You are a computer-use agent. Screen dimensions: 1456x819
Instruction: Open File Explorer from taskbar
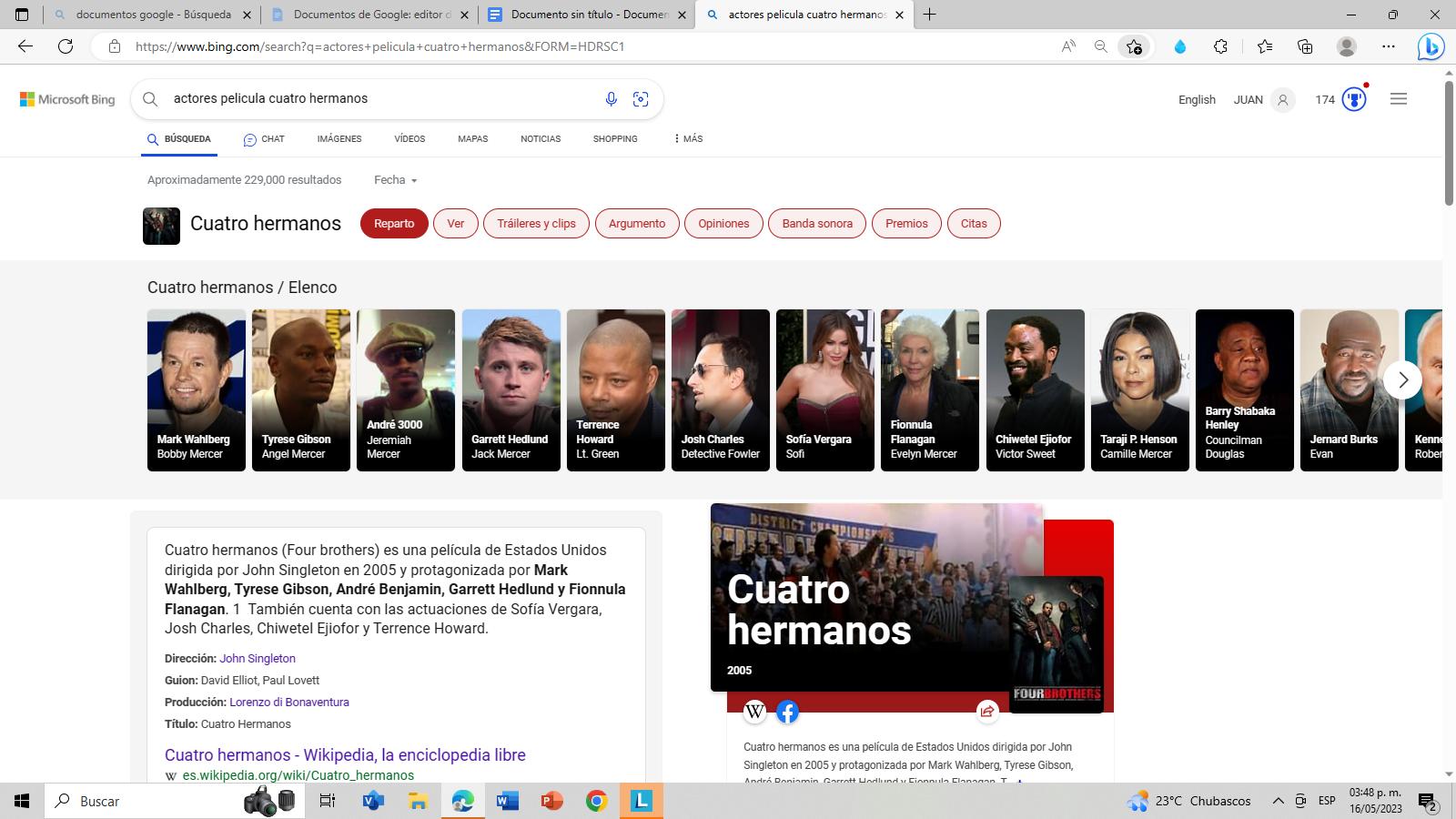tap(418, 801)
